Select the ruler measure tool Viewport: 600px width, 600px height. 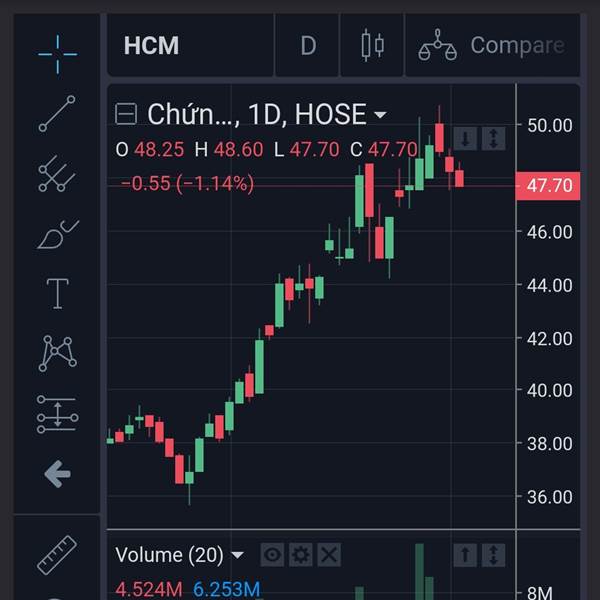pyautogui.click(x=57, y=555)
